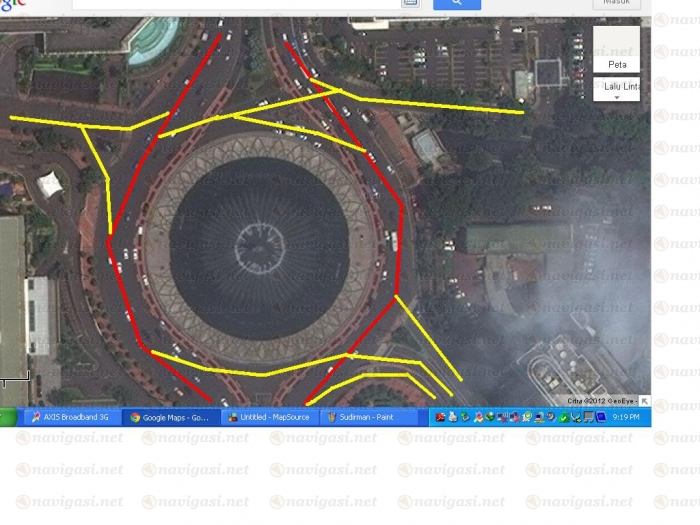Click the map copyright text Citra ©2012 GeoEye
This screenshot has height=525, width=700.
tap(595, 401)
